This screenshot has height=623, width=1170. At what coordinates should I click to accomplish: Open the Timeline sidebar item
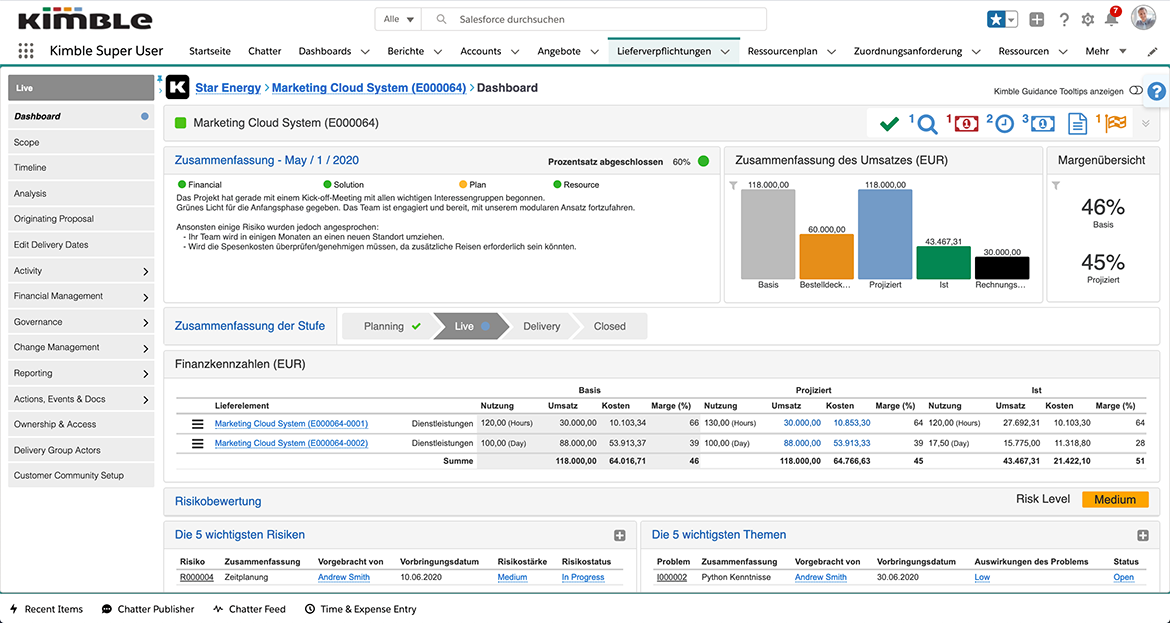click(x=81, y=168)
